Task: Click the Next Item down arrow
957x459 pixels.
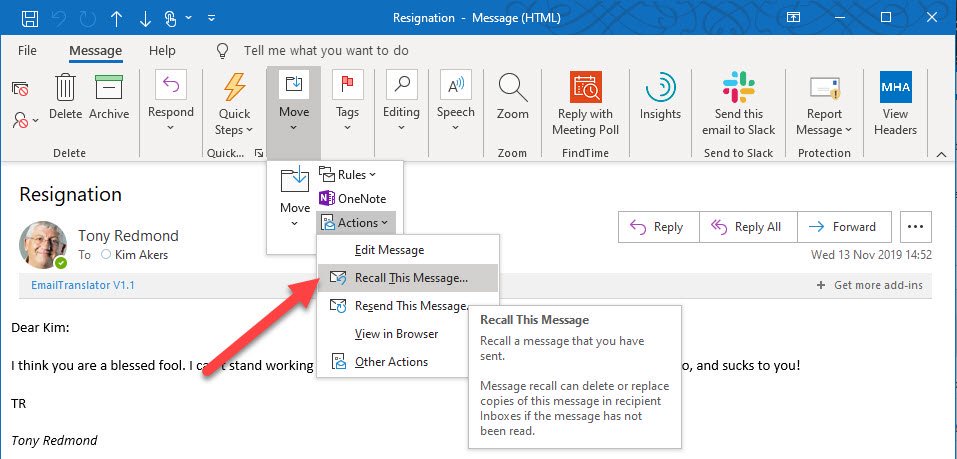Action: (x=145, y=18)
